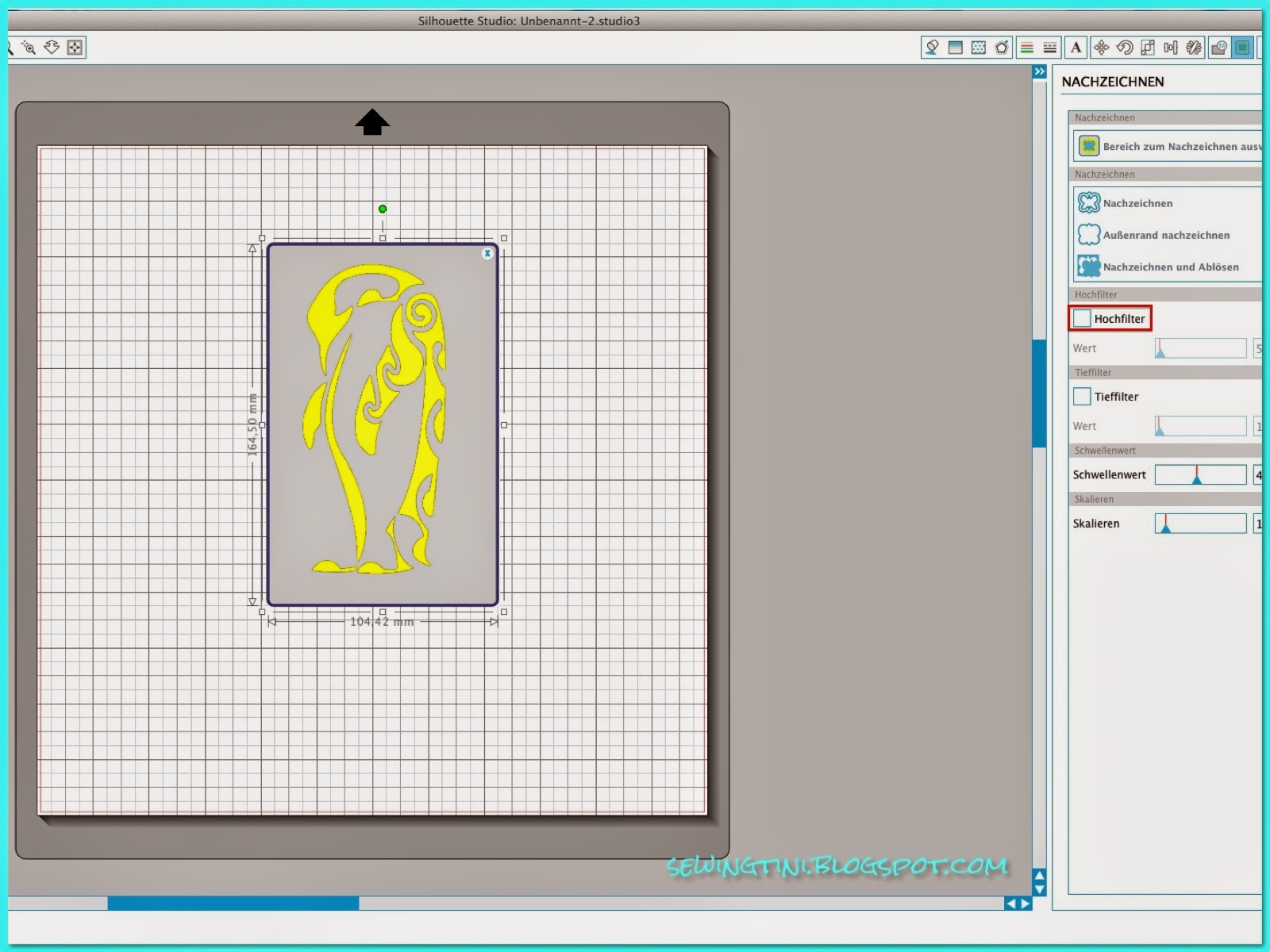The height and width of the screenshot is (952, 1270).
Task: Enable the Hochfilter checkbox
Action: [1081, 318]
